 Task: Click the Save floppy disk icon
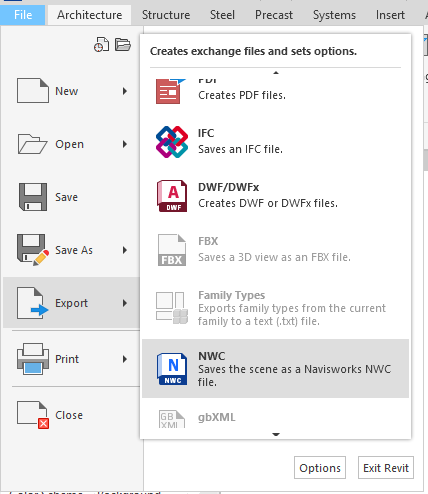tap(33, 197)
